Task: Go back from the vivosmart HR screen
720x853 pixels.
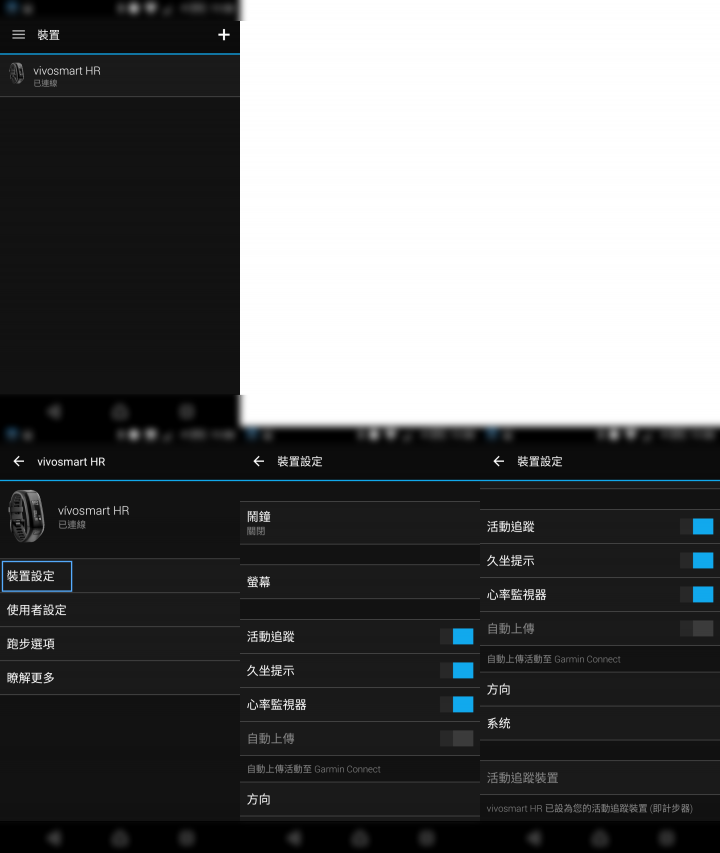Action: click(19, 461)
